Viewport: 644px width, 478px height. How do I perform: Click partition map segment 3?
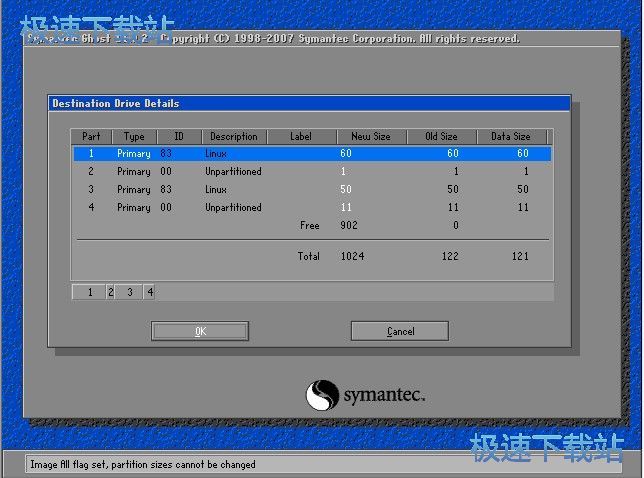click(x=129, y=292)
